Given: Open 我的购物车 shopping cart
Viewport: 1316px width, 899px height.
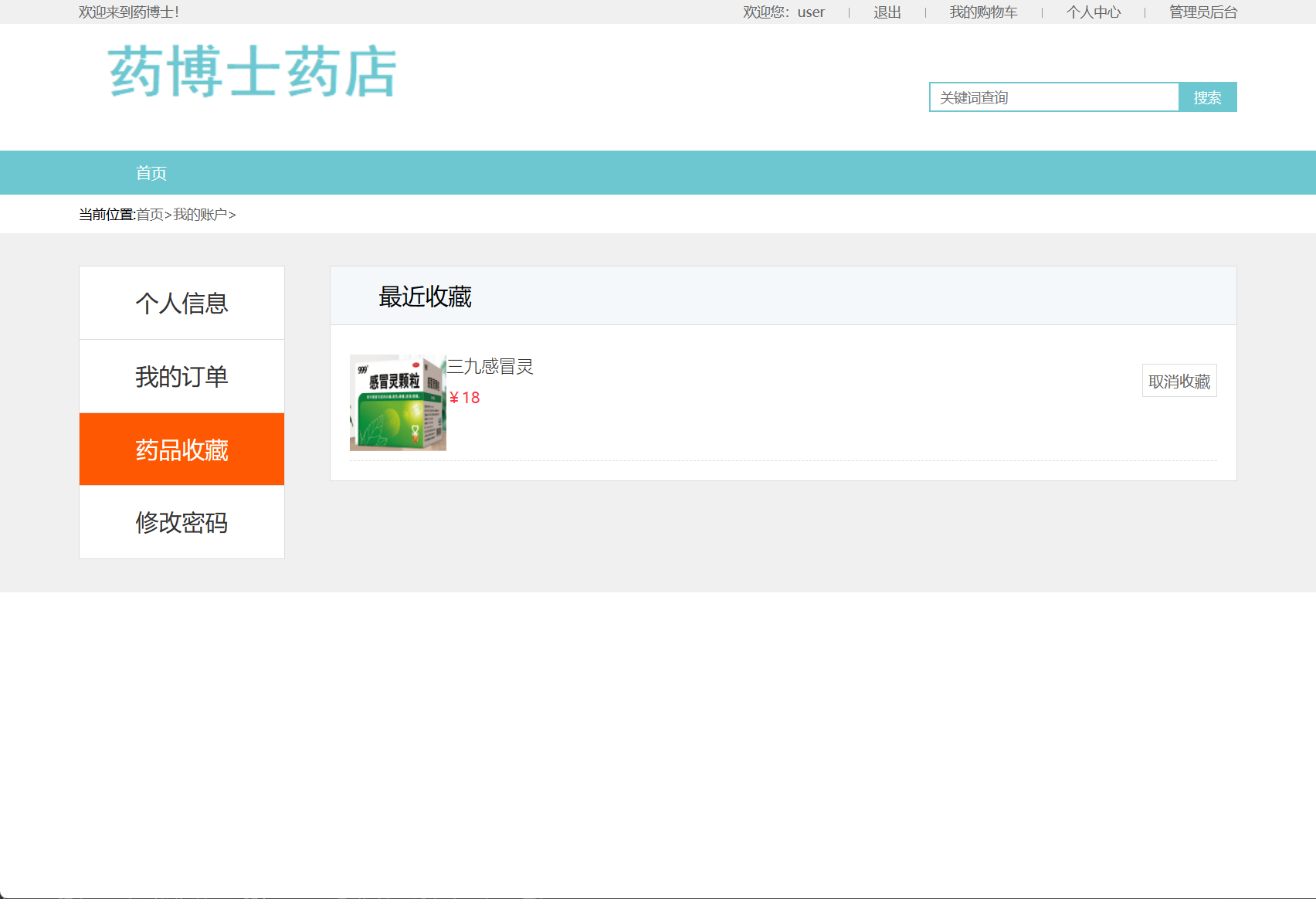Looking at the screenshot, I should (x=982, y=12).
